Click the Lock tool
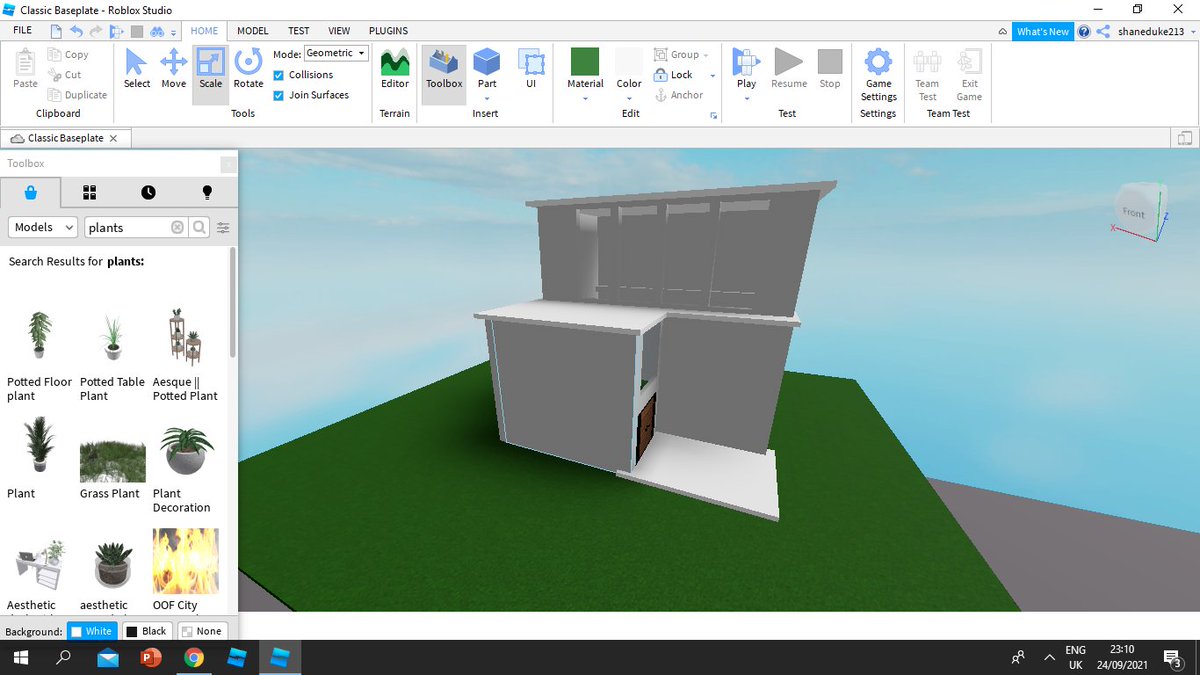The image size is (1200, 675). click(674, 75)
